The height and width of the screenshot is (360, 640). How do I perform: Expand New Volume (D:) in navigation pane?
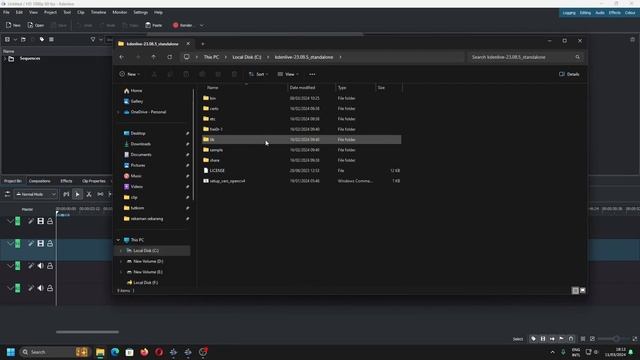pos(121,261)
